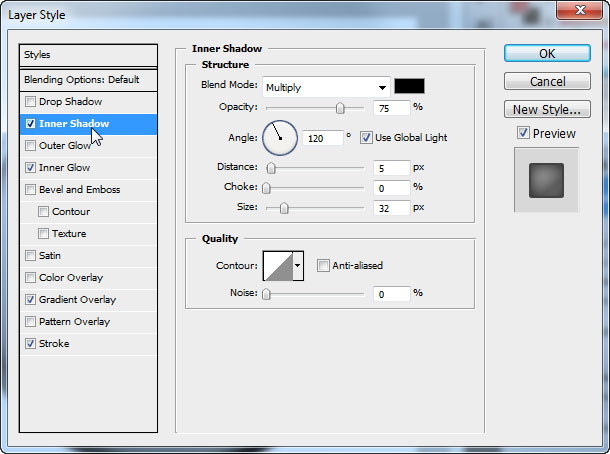Uncheck the Preview checkbox

pyautogui.click(x=523, y=134)
